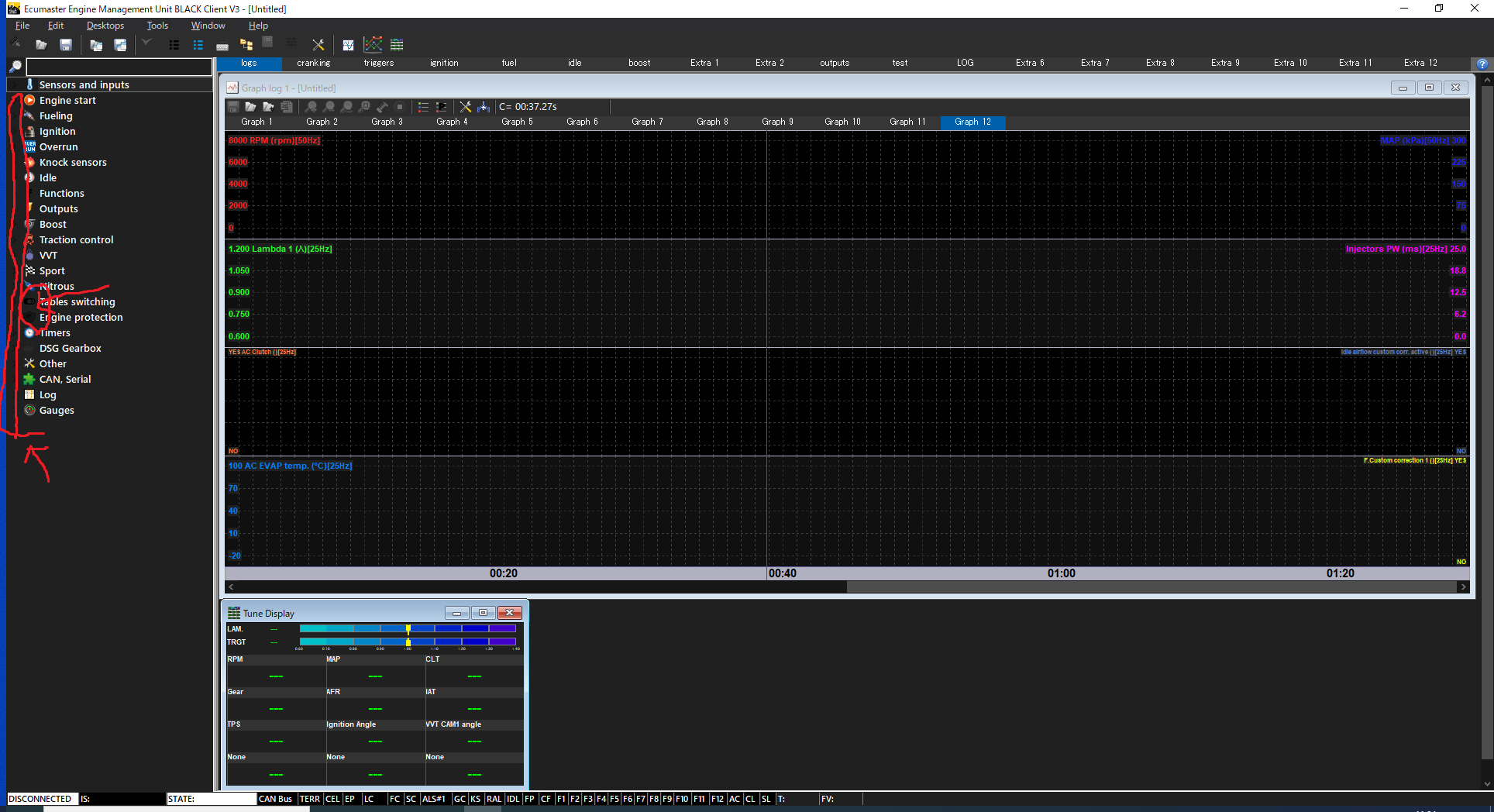Open project file from main toolbar
The image size is (1494, 812).
[41, 45]
